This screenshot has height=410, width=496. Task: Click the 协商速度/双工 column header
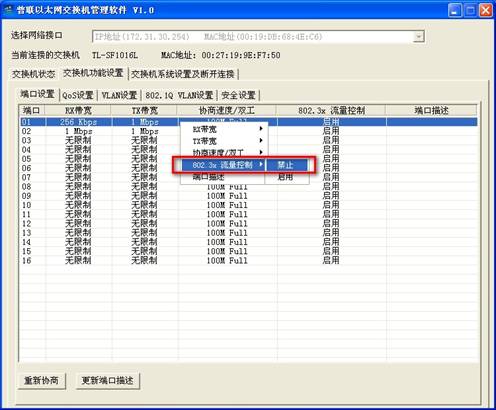coord(227,110)
